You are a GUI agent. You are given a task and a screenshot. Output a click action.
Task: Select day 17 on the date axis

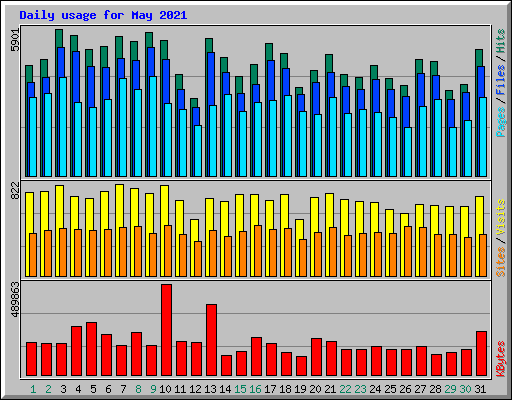click(270, 389)
